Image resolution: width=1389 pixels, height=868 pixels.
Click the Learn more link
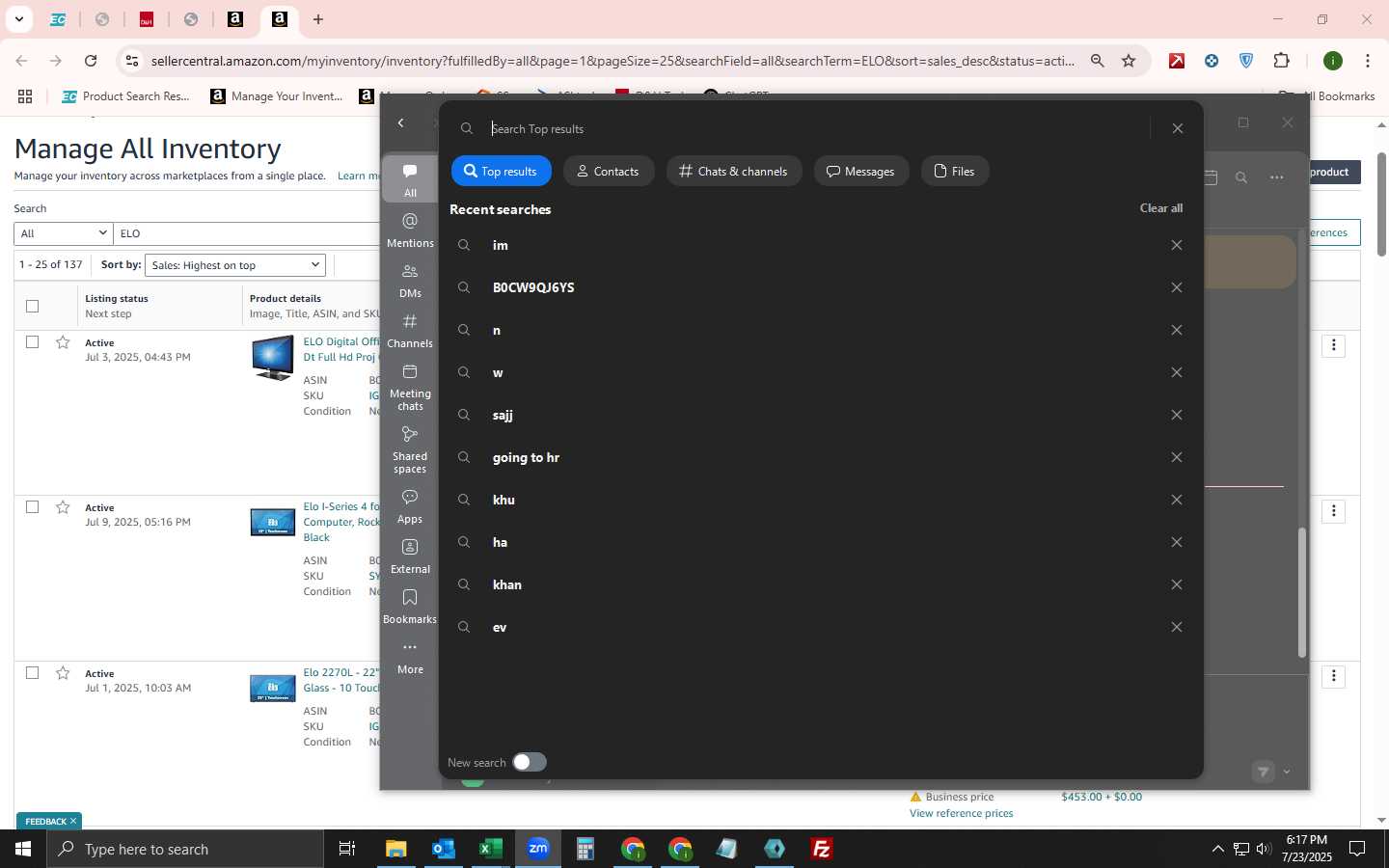[358, 176]
